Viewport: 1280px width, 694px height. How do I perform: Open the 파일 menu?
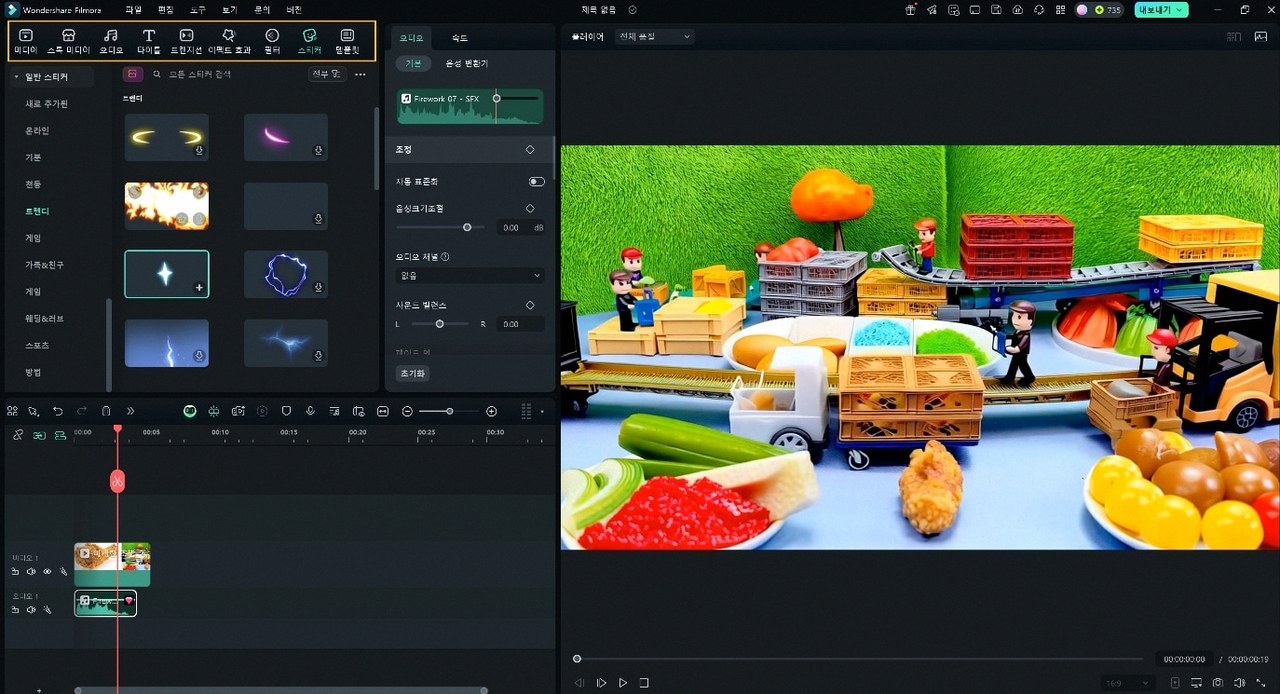coord(134,10)
